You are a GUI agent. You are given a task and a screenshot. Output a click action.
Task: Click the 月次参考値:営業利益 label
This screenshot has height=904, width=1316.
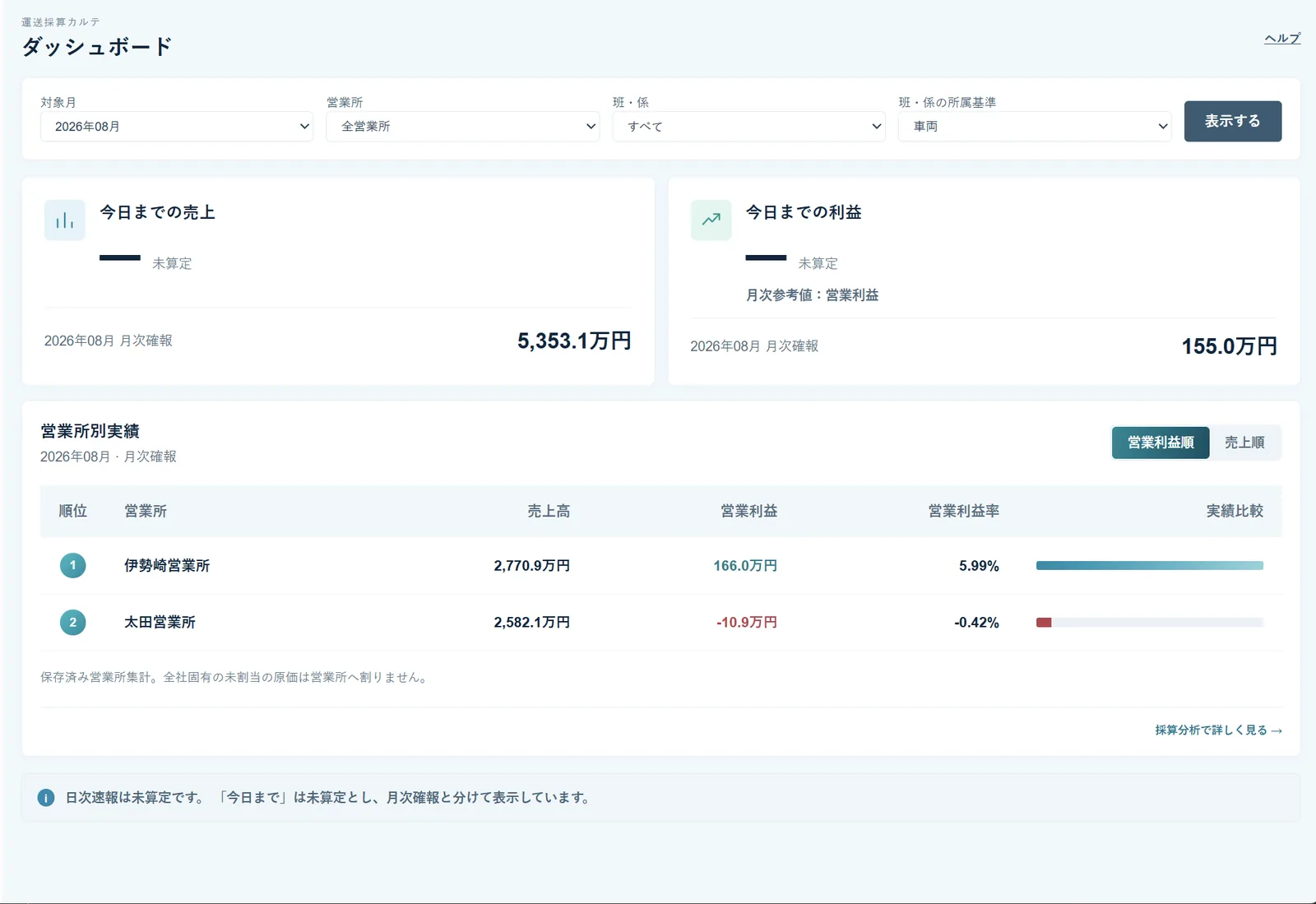click(x=812, y=295)
